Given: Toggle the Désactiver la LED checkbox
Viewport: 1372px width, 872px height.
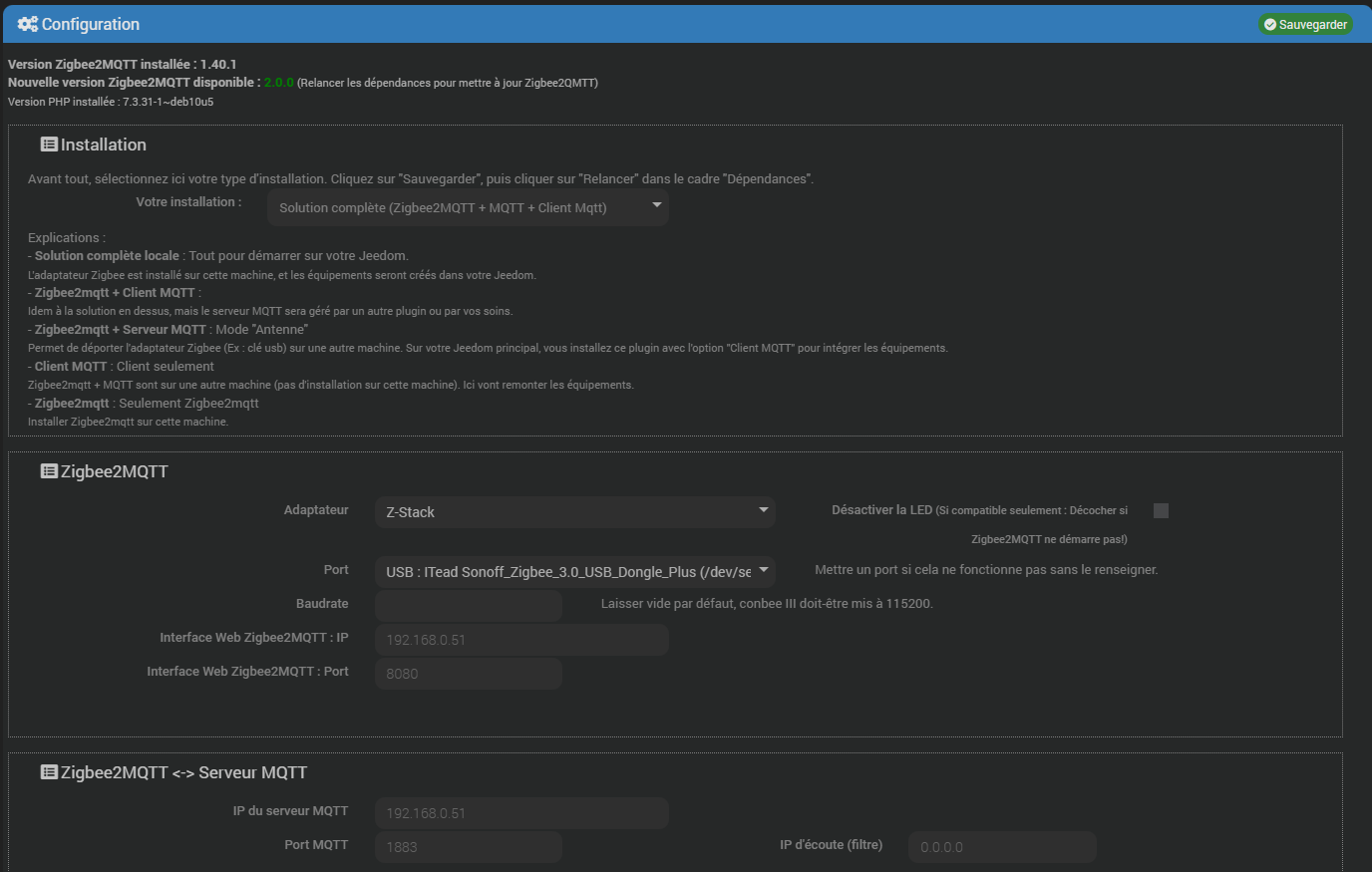Looking at the screenshot, I should point(1161,510).
